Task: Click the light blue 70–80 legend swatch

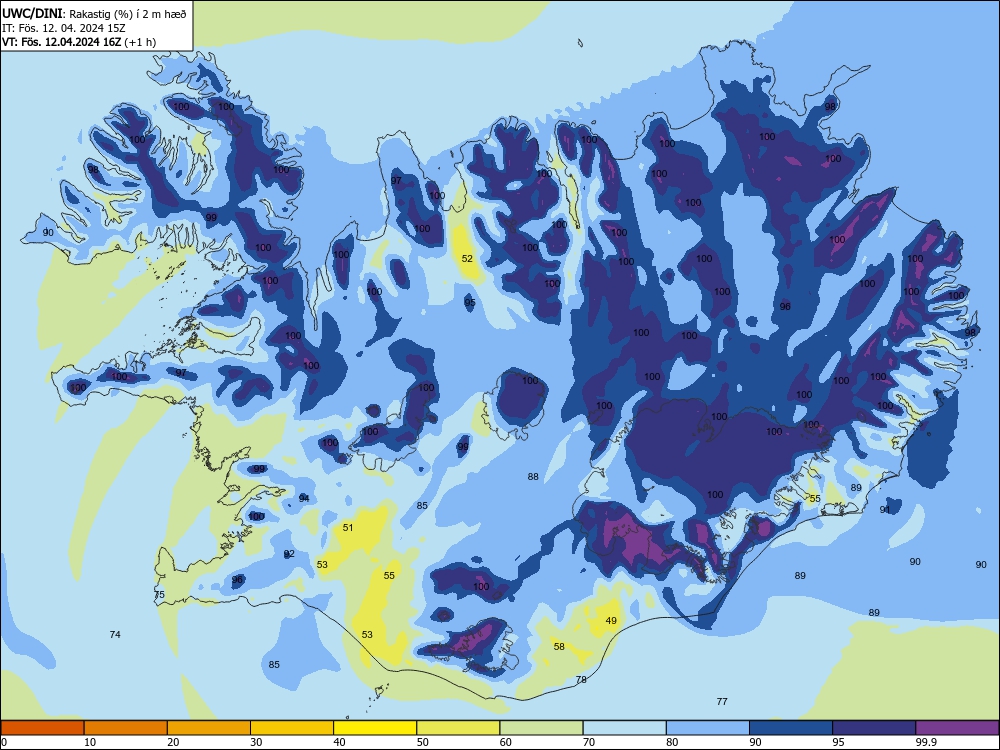Action: click(x=625, y=728)
